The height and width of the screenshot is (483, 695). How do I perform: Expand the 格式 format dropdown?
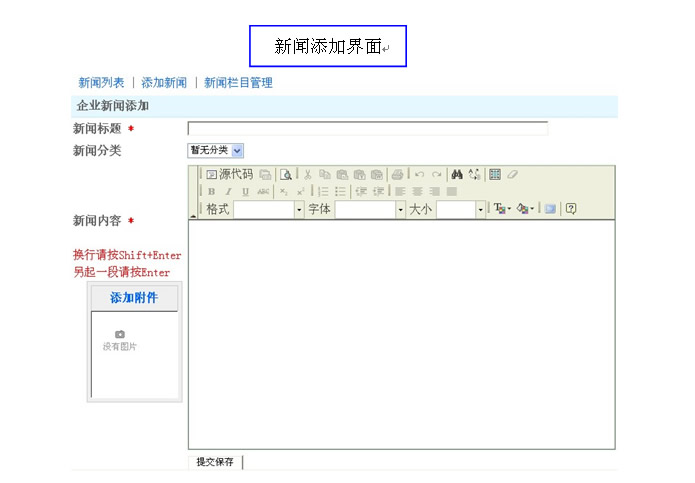[x=299, y=209]
